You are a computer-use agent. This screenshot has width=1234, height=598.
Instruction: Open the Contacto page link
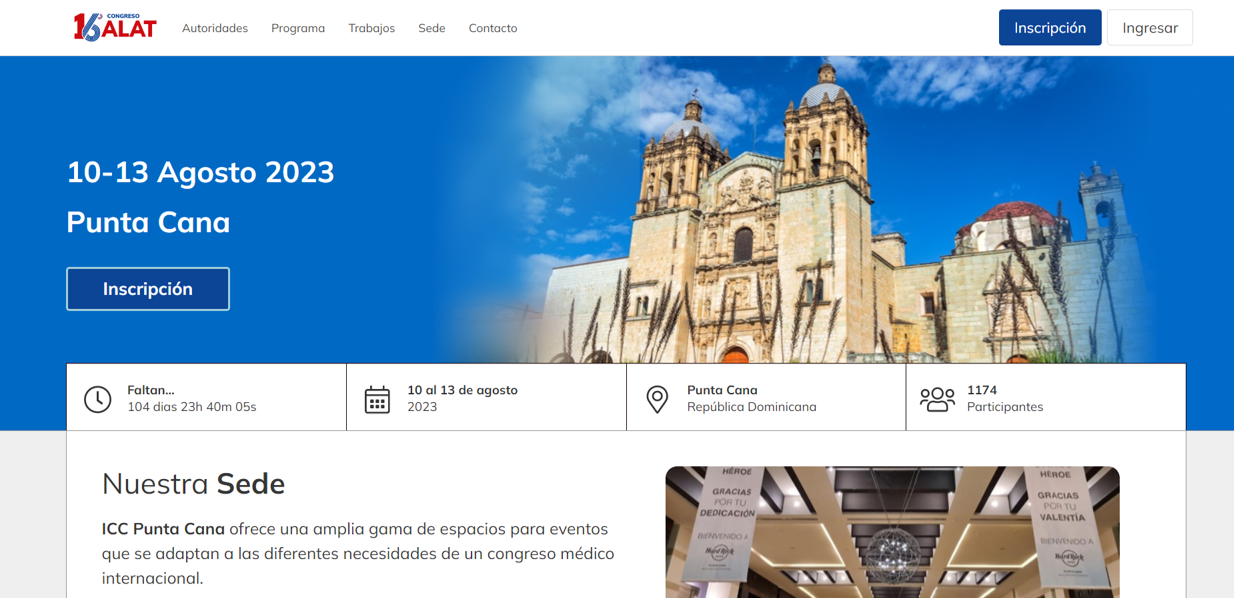pos(493,28)
